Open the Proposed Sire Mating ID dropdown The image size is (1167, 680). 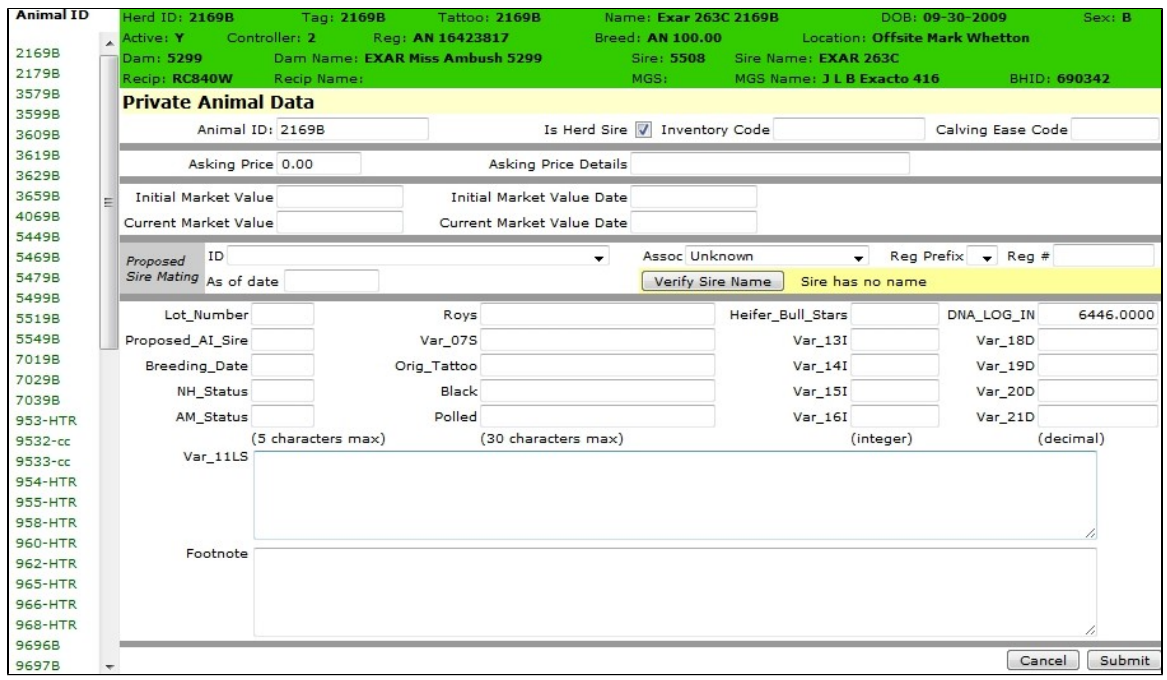coord(418,256)
